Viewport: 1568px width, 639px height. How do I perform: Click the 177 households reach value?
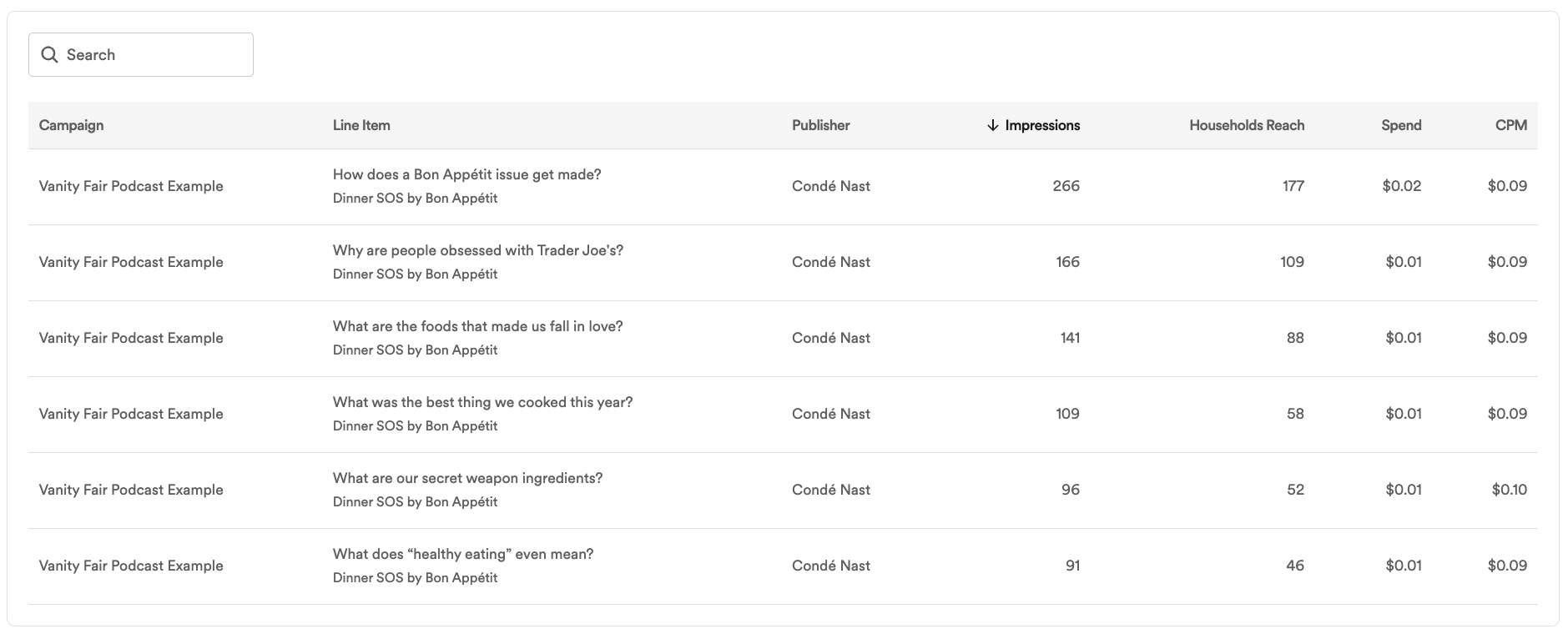pos(1293,186)
